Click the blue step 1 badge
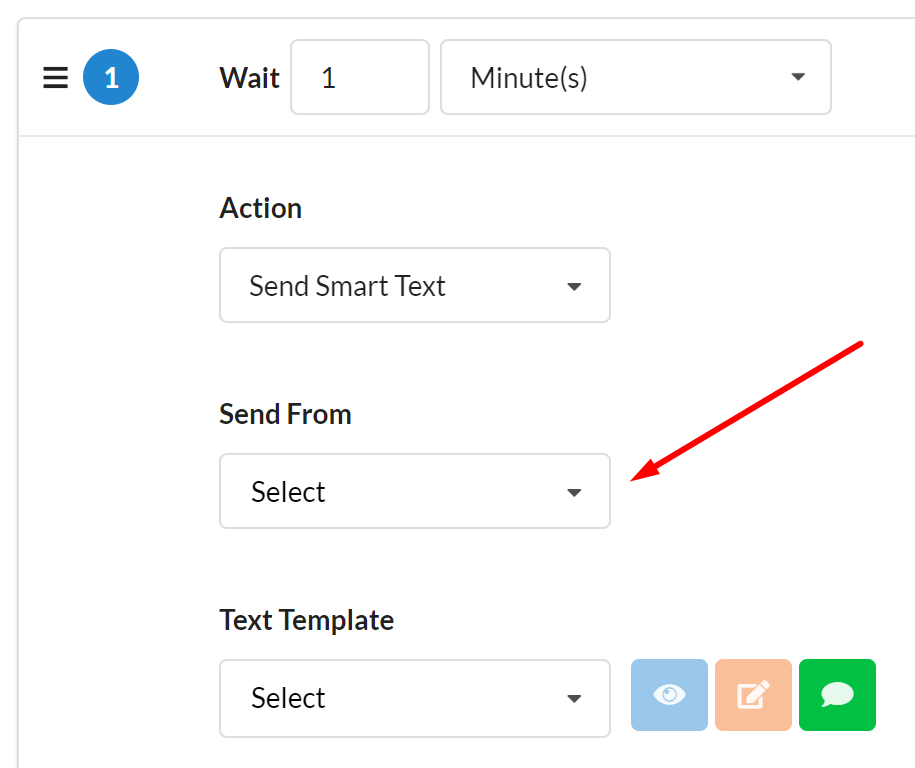This screenshot has width=915, height=768. (111, 78)
